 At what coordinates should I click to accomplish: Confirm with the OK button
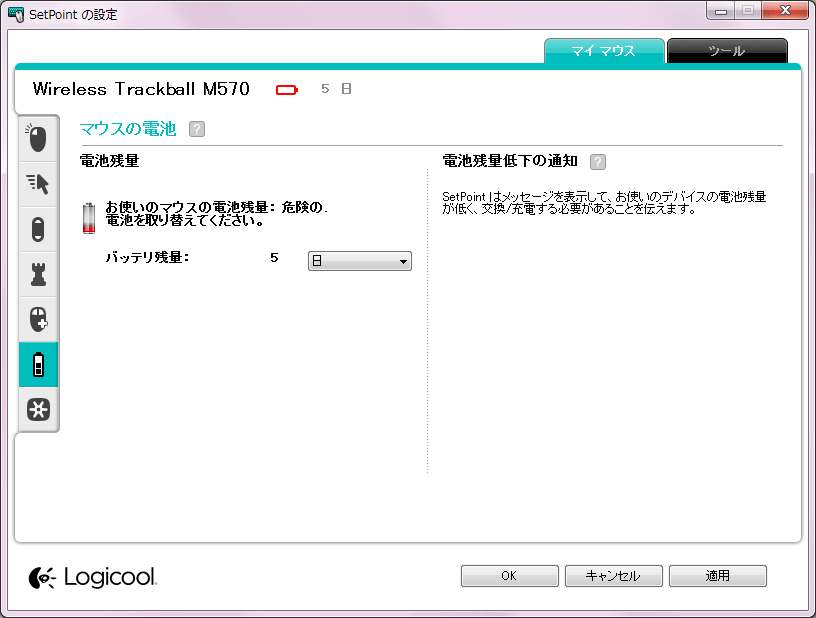(x=509, y=576)
